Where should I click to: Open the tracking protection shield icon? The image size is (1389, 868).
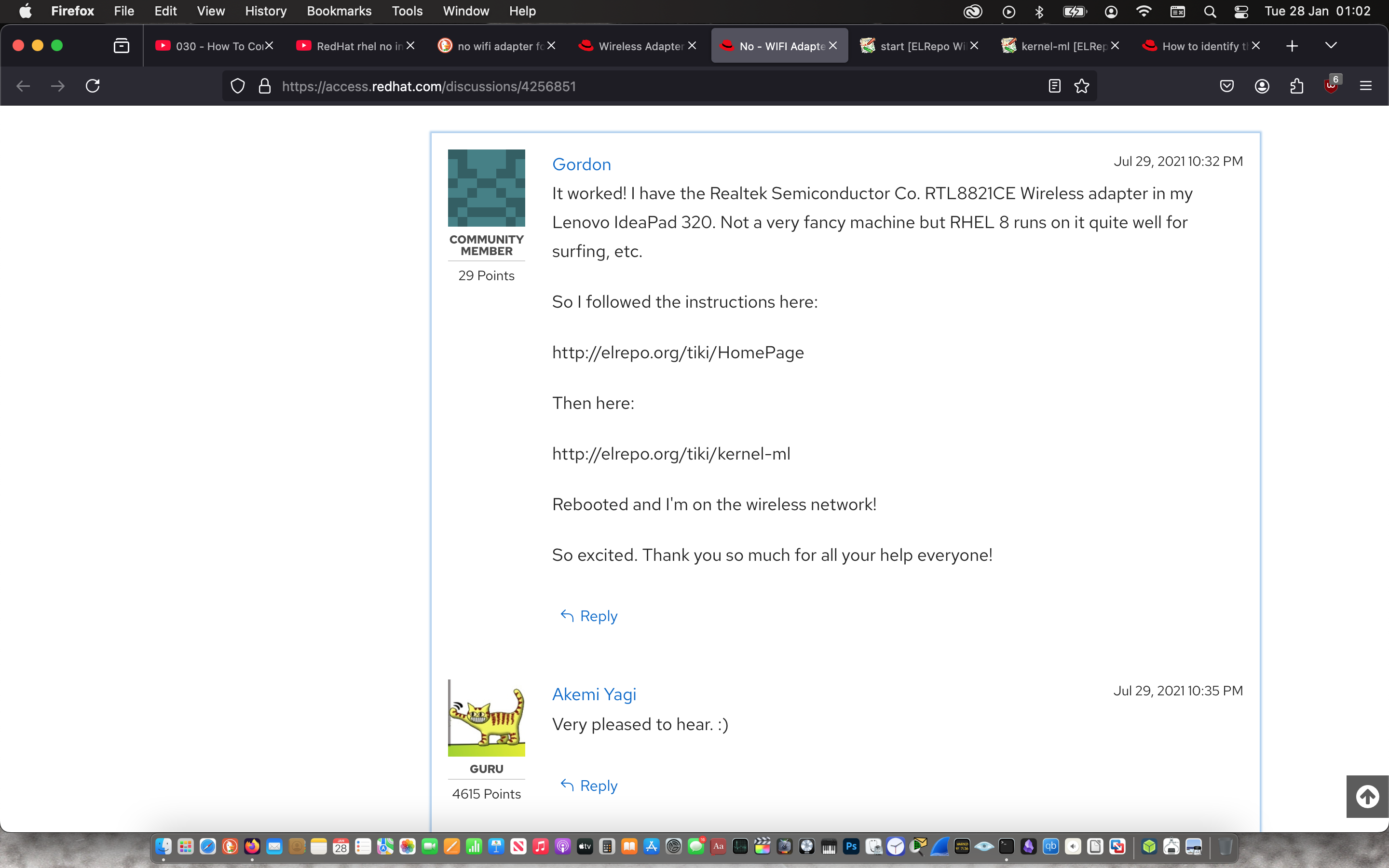238,86
